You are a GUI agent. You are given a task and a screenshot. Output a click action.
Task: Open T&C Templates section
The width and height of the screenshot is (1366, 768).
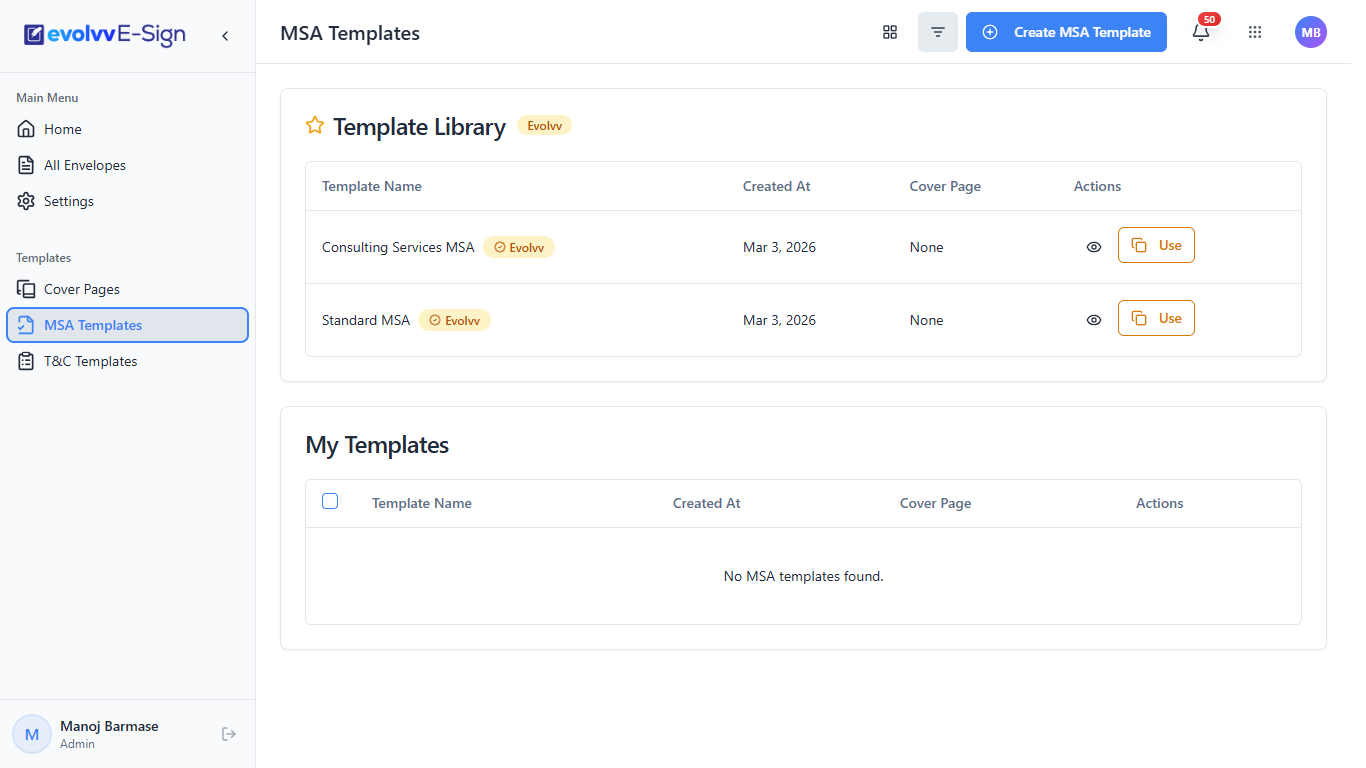(x=127, y=361)
